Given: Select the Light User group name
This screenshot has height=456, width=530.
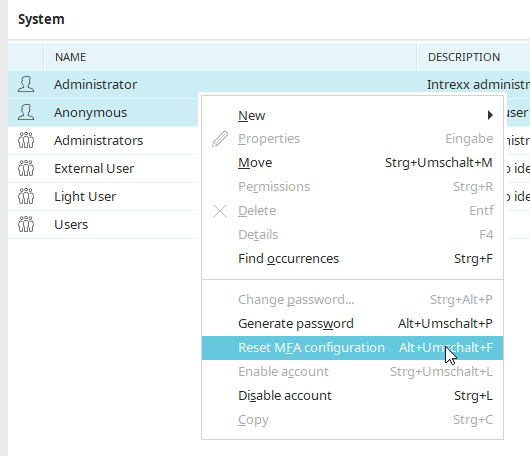Looking at the screenshot, I should 85,197.
